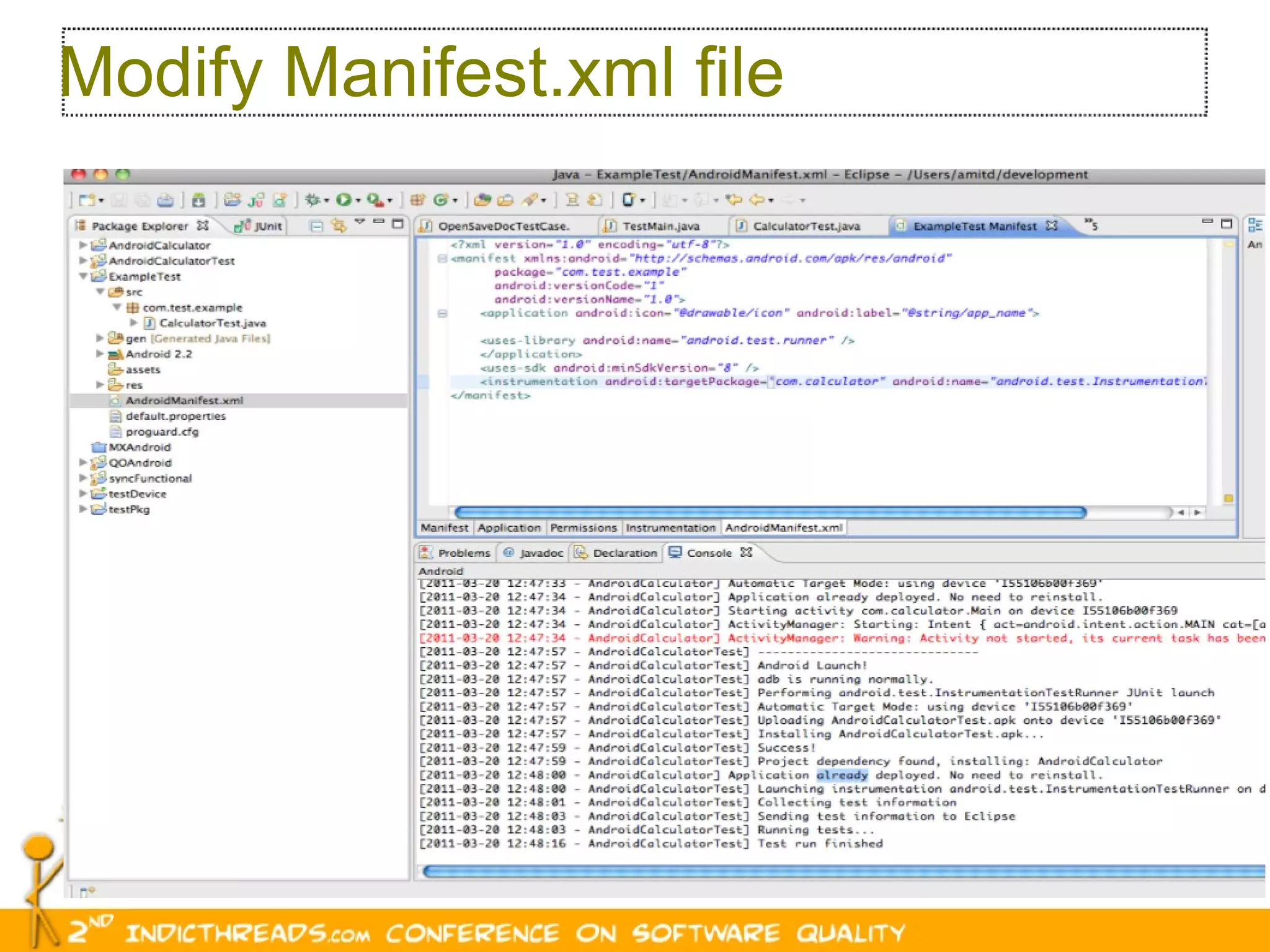The width and height of the screenshot is (1270, 952).
Task: Open the Manifest overview tab
Action: pyautogui.click(x=444, y=527)
